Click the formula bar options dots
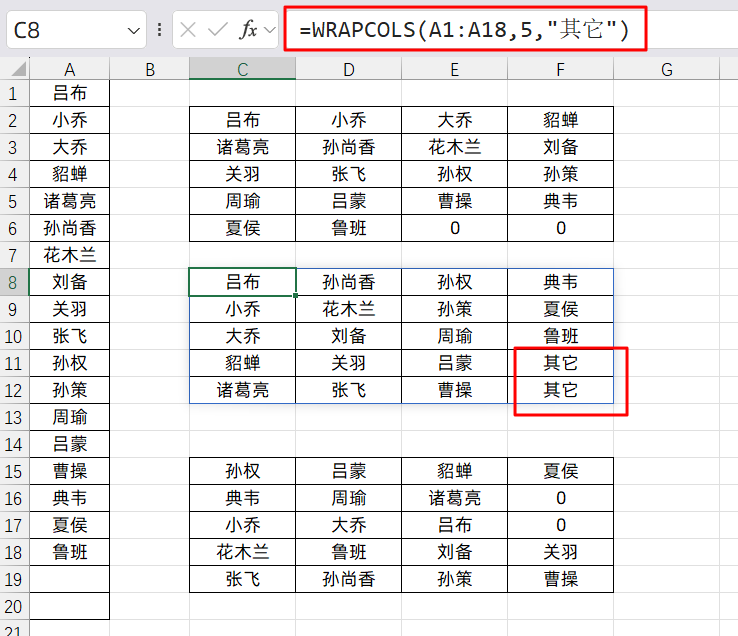Image resolution: width=738 pixels, height=636 pixels. tap(160, 30)
